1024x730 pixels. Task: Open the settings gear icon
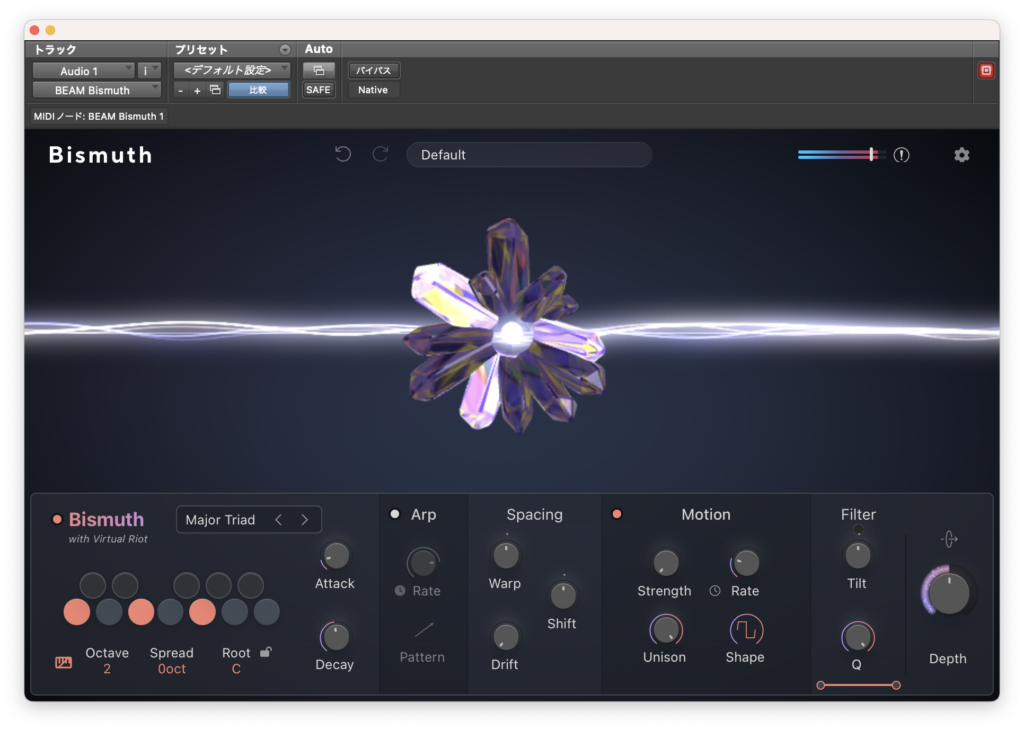(961, 155)
